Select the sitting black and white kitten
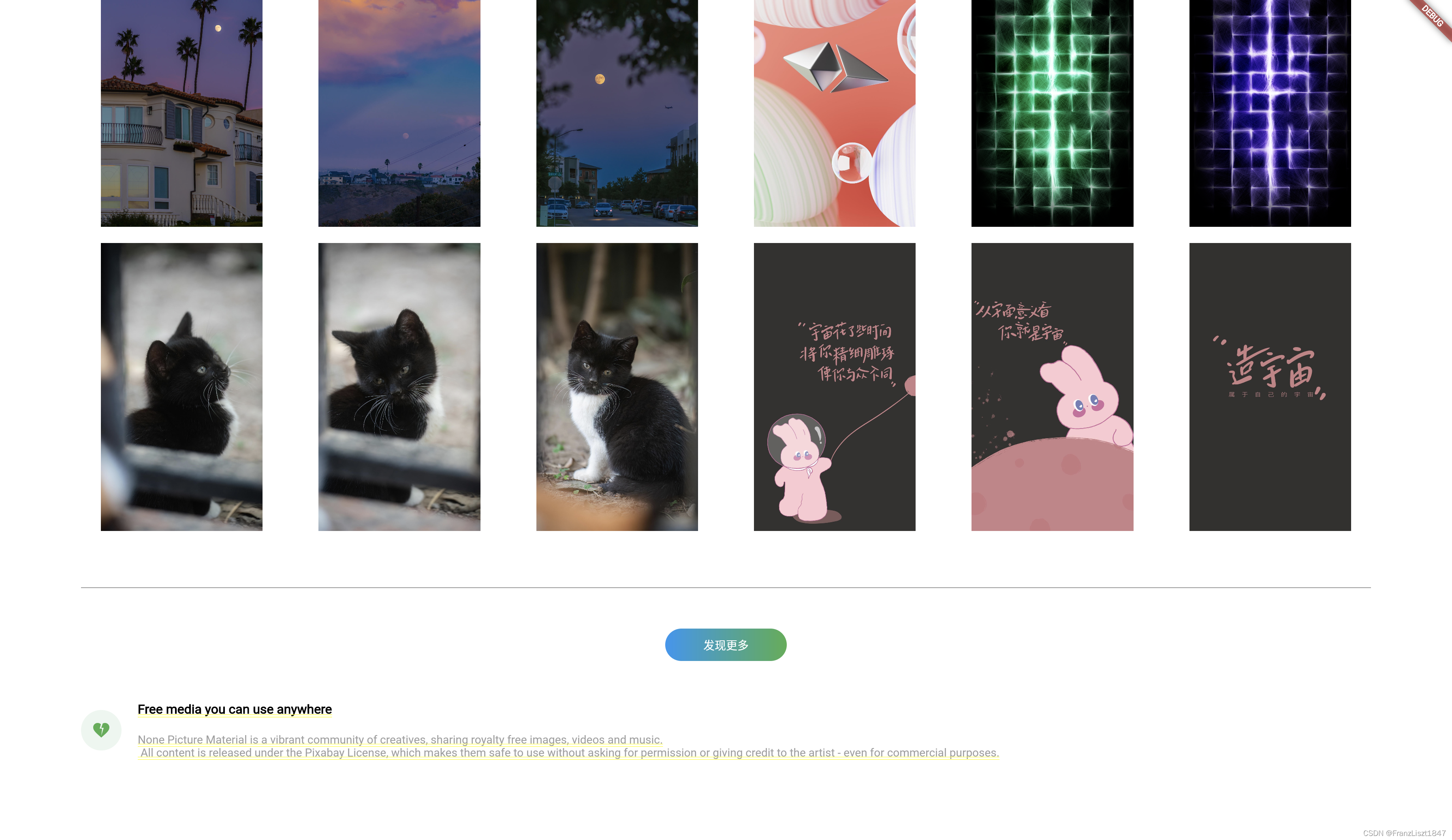The image size is (1452, 840). [617, 386]
